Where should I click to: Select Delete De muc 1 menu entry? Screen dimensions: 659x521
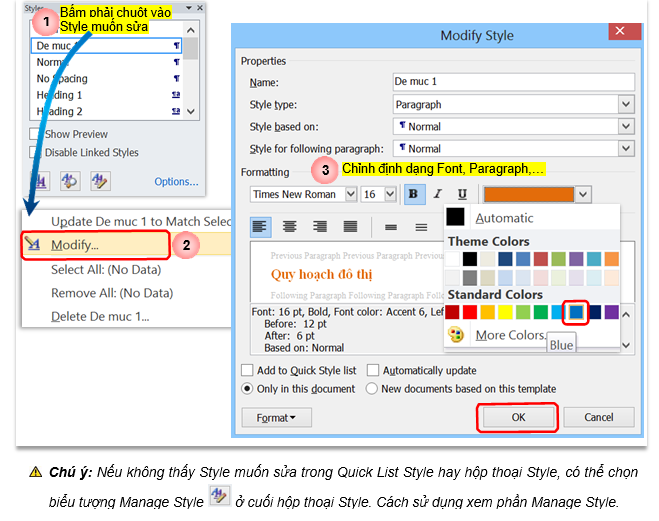point(100,316)
